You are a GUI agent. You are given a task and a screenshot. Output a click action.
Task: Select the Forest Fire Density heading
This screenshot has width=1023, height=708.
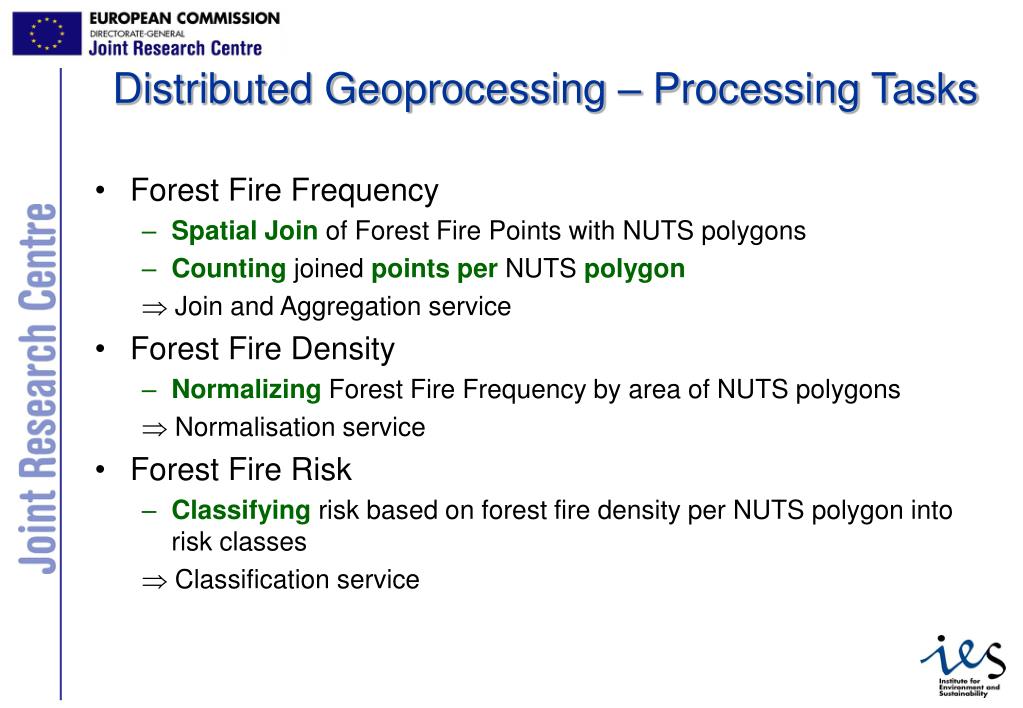[x=262, y=349]
